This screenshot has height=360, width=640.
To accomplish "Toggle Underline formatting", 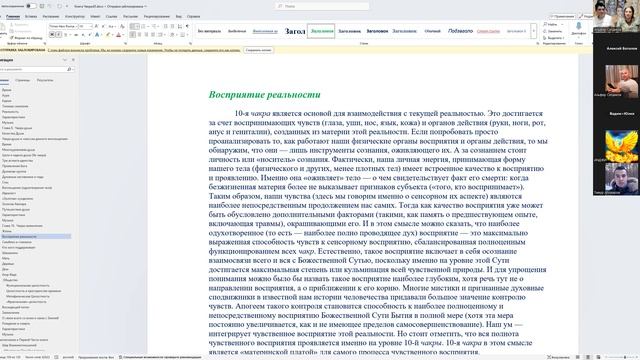I will (x=66, y=35).
